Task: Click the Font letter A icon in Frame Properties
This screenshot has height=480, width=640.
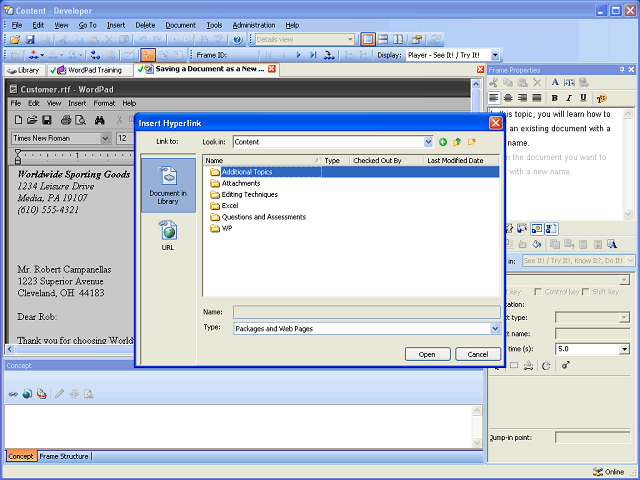Action: (x=555, y=82)
